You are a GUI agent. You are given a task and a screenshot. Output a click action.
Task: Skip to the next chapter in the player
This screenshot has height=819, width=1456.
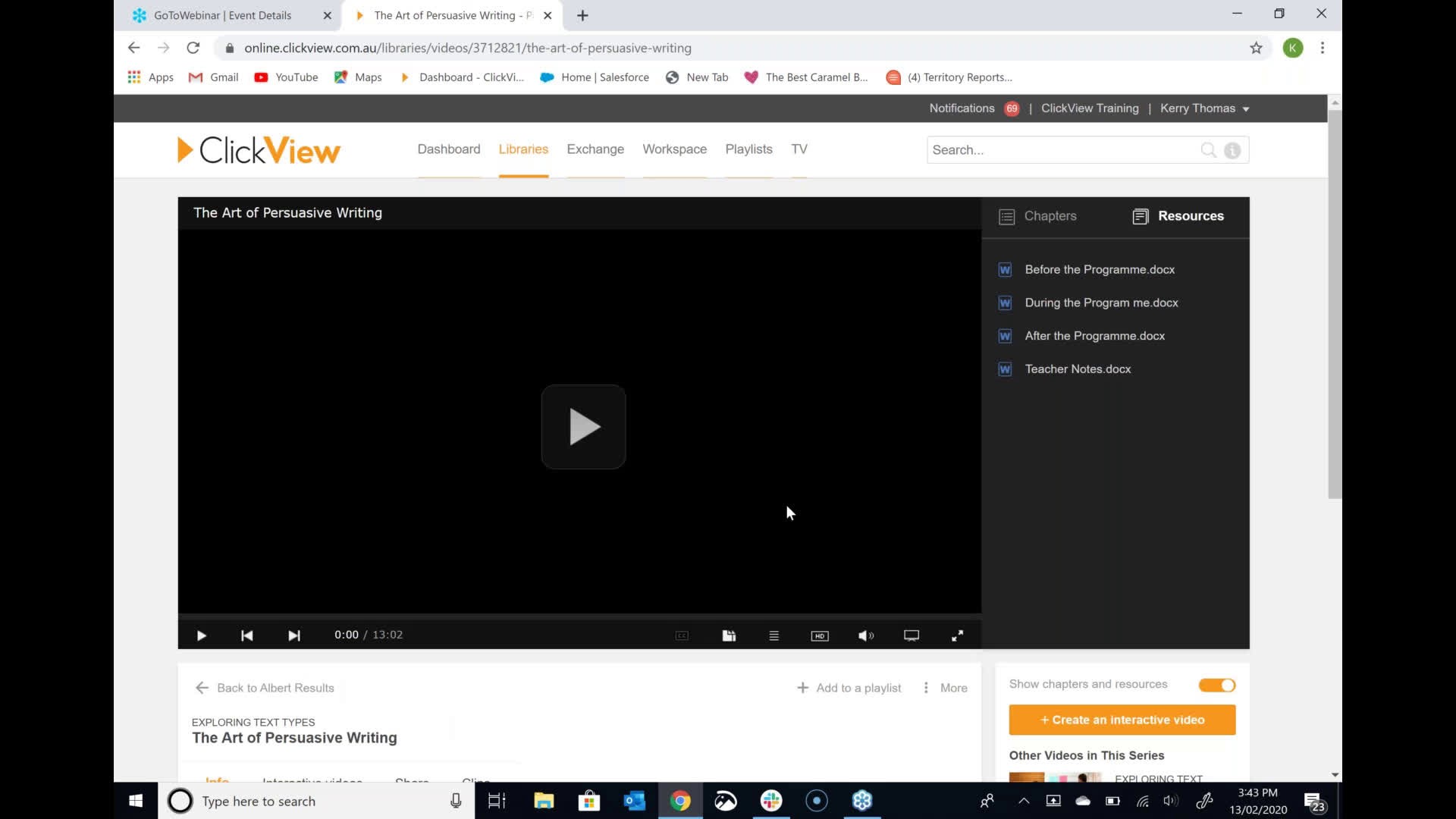[294, 635]
